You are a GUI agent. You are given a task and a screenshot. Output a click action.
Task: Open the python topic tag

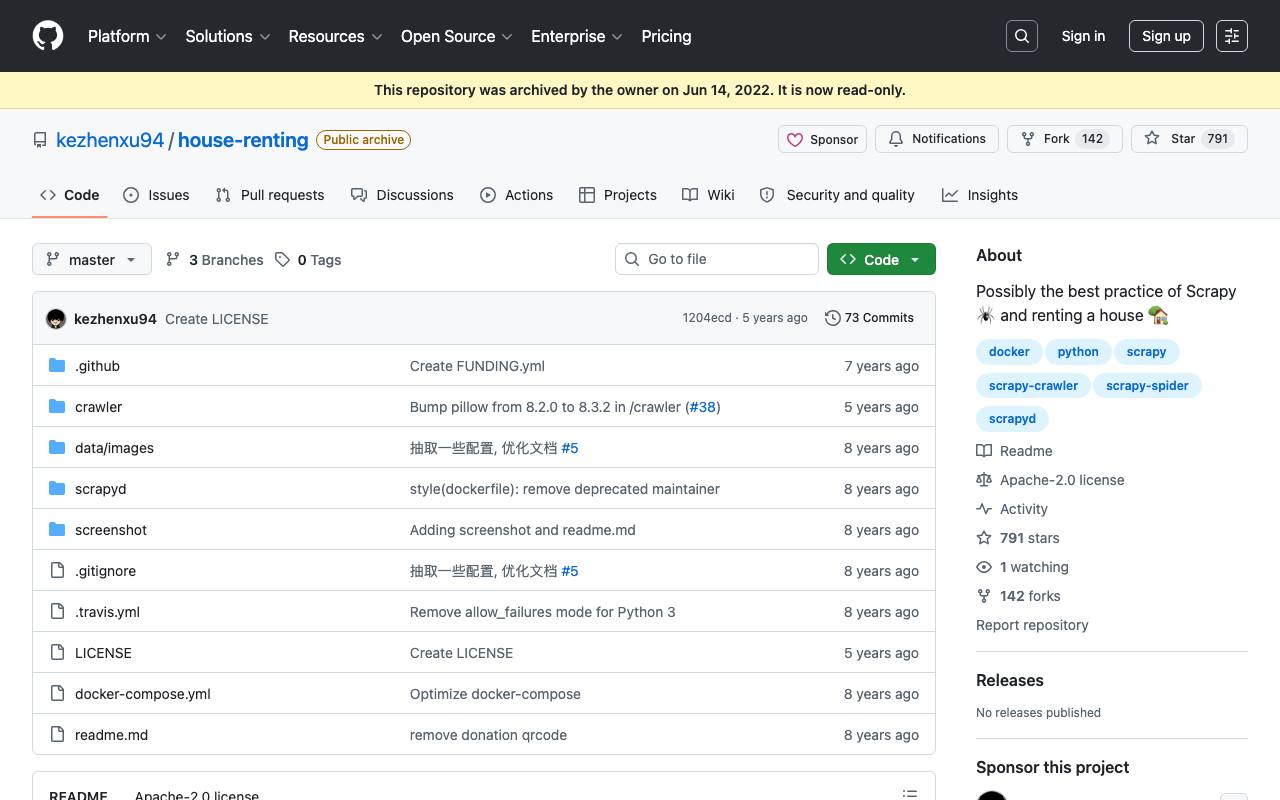(1078, 352)
